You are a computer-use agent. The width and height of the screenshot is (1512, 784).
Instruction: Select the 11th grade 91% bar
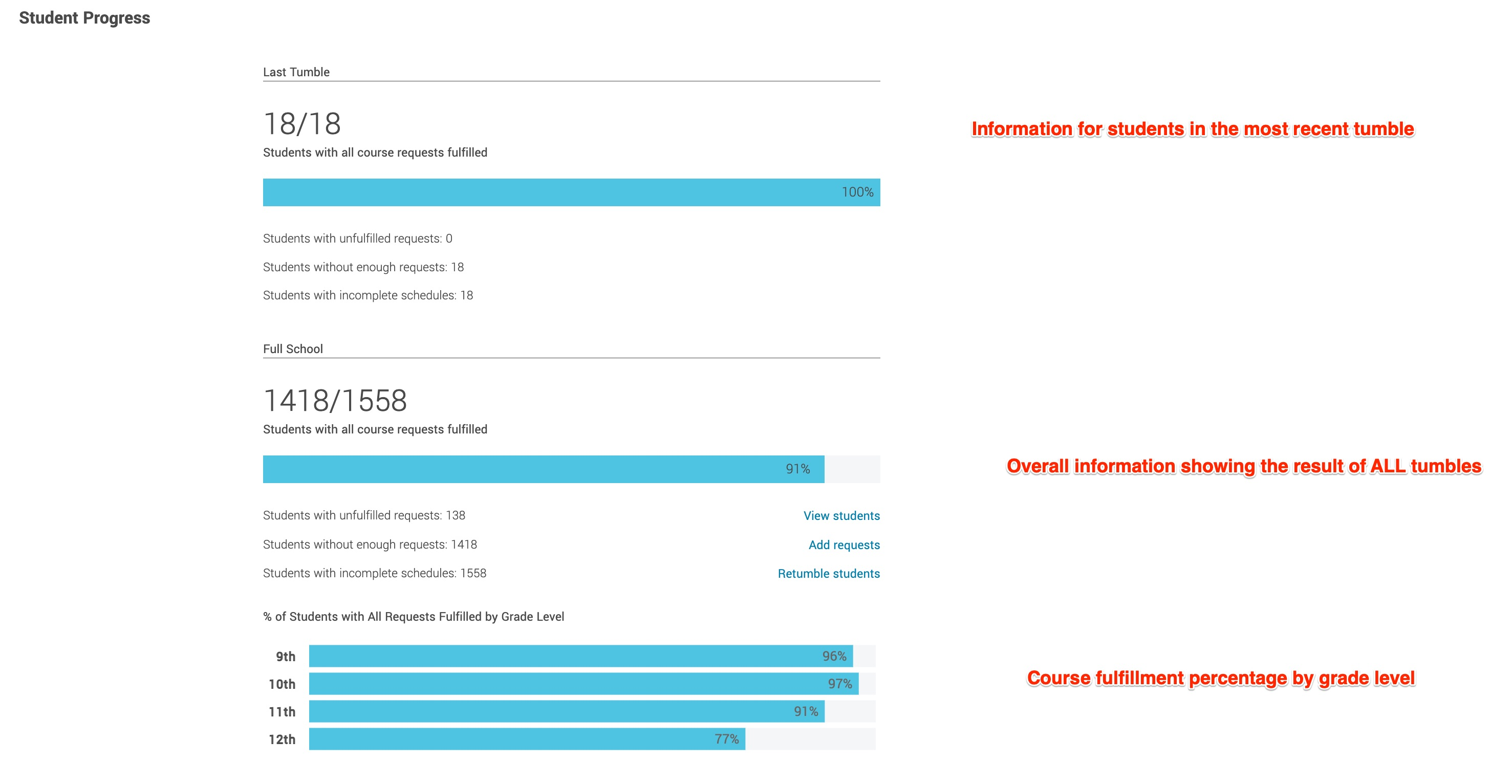click(567, 711)
